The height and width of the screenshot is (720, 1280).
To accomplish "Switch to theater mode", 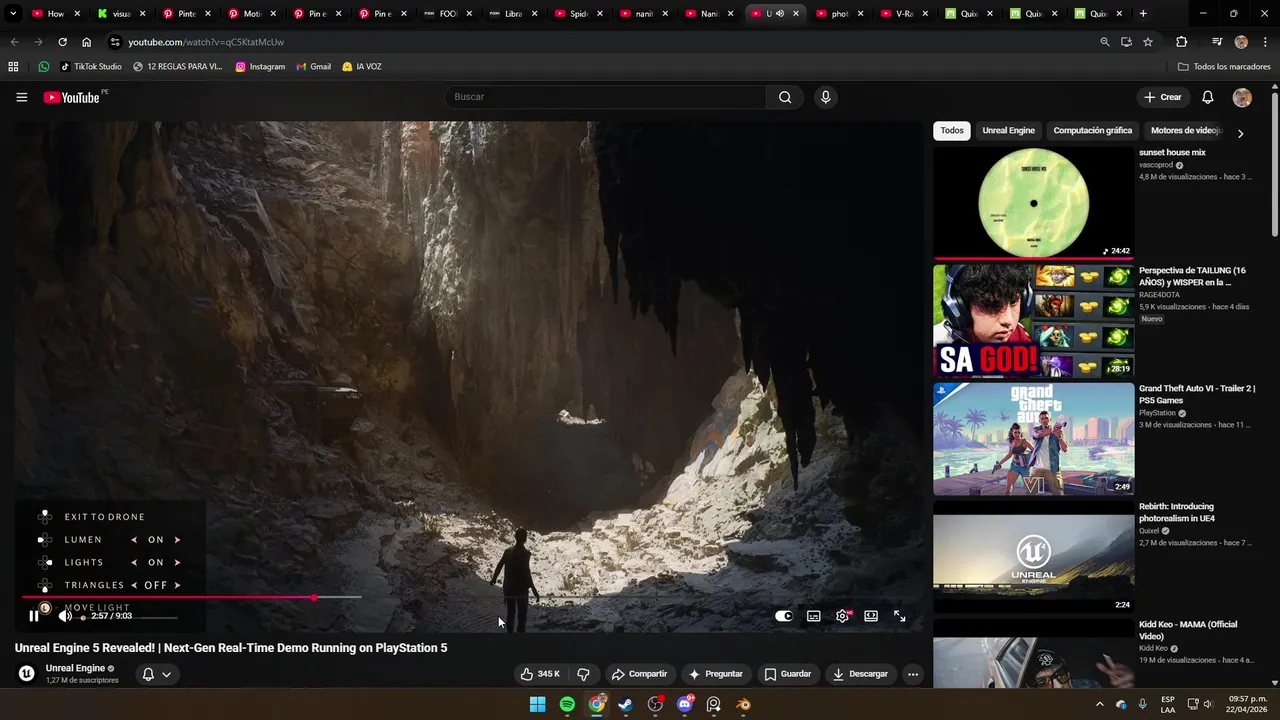I will pos(871,616).
